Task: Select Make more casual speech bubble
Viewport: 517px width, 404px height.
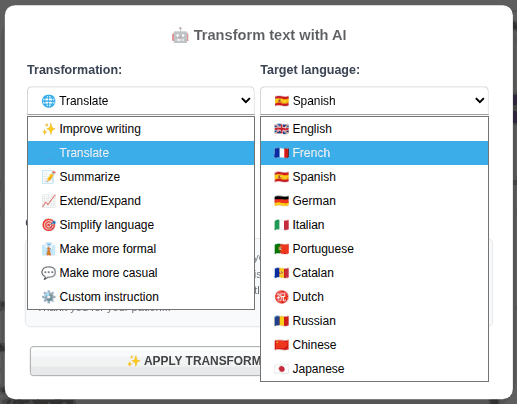Action: point(141,273)
